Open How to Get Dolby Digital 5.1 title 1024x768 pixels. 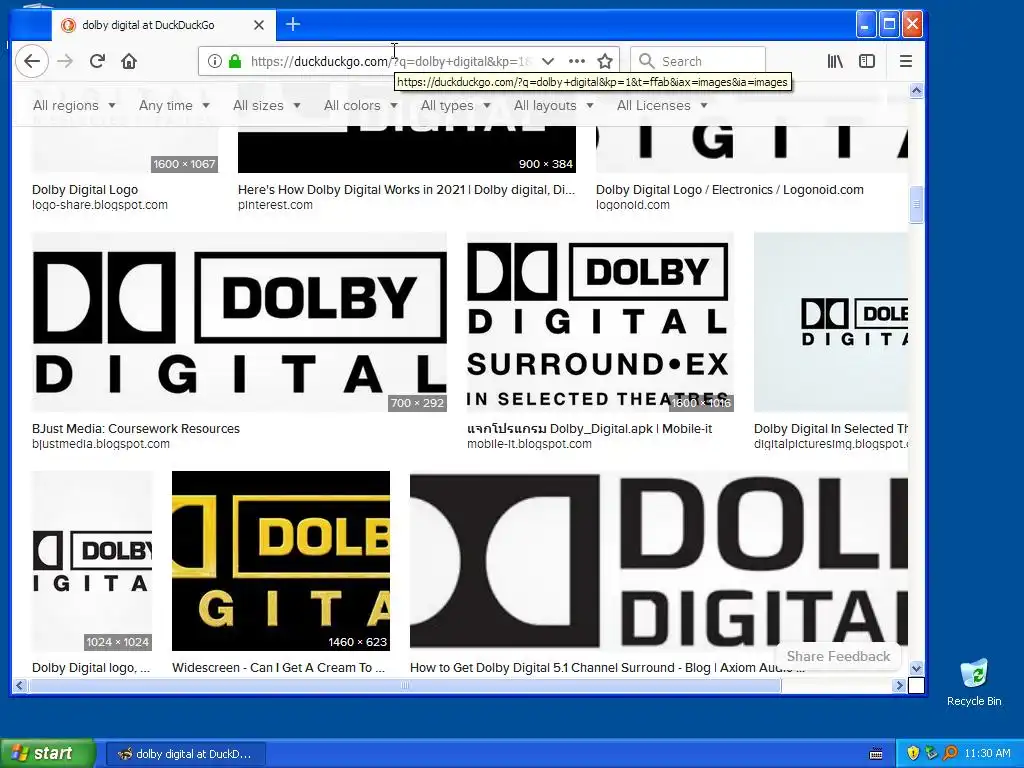click(x=607, y=668)
